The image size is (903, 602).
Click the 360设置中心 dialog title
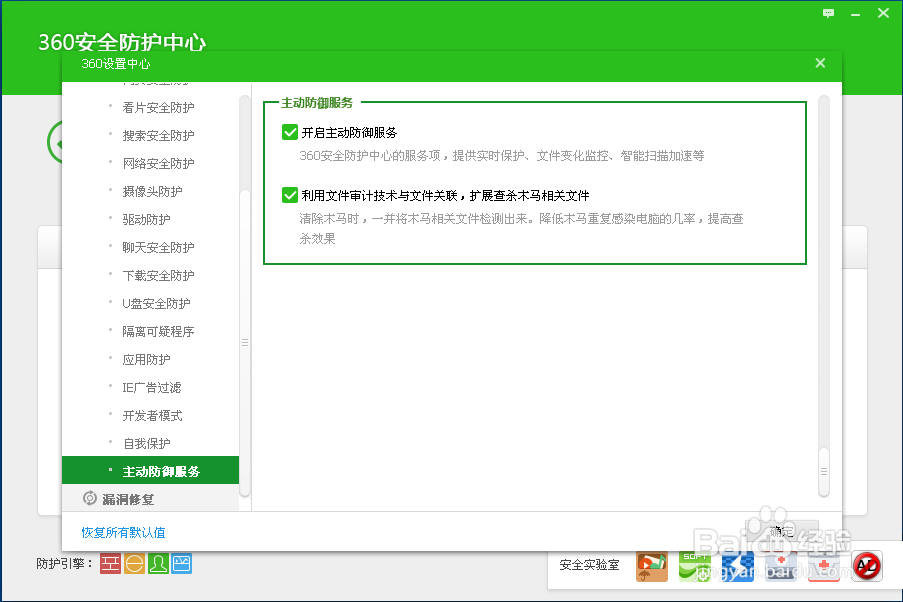pyautogui.click(x=115, y=63)
